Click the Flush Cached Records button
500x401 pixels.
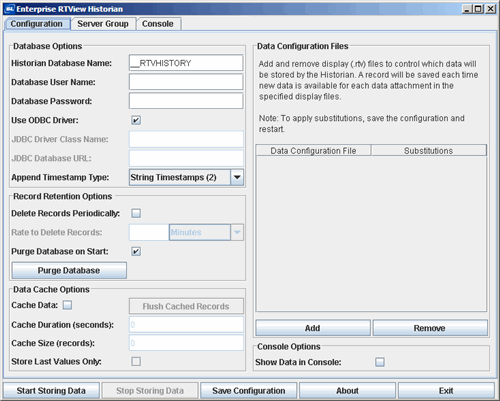[186, 306]
